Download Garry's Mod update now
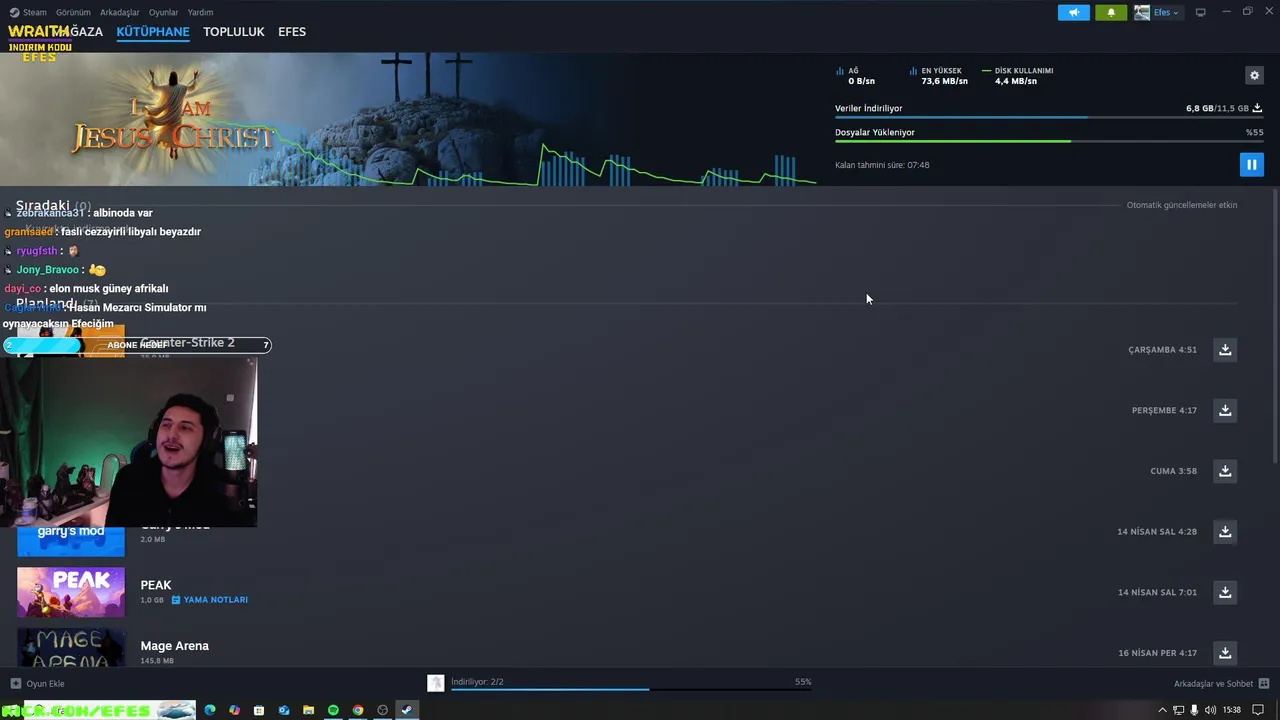The height and width of the screenshot is (720, 1280). [x=1225, y=532]
